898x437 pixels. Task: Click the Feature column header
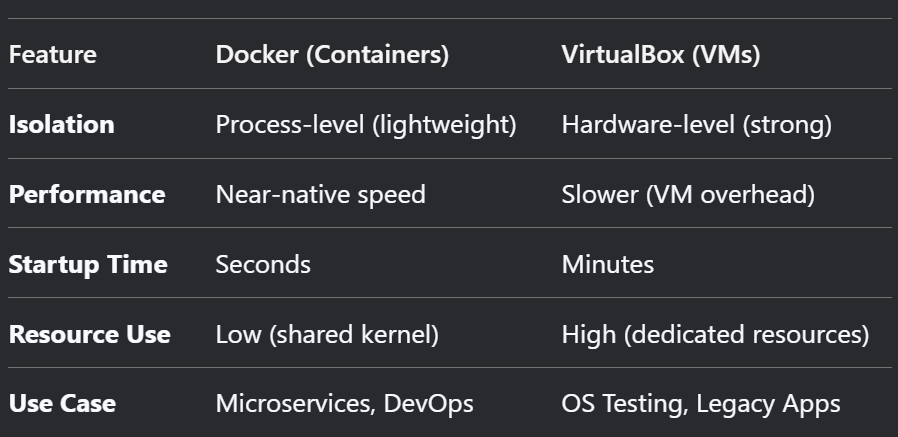[53, 55]
